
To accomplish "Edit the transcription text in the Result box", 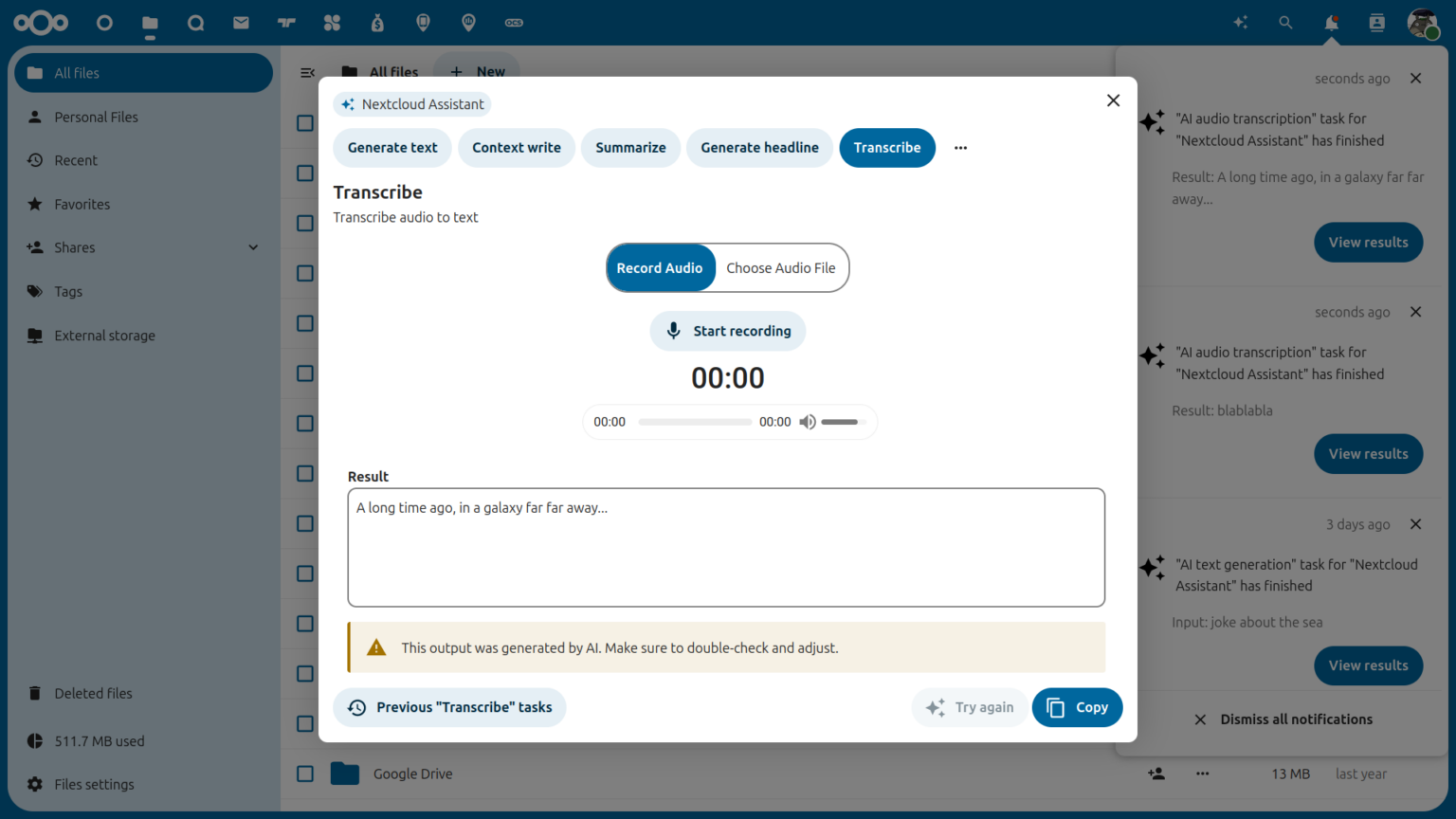I will 726,547.
